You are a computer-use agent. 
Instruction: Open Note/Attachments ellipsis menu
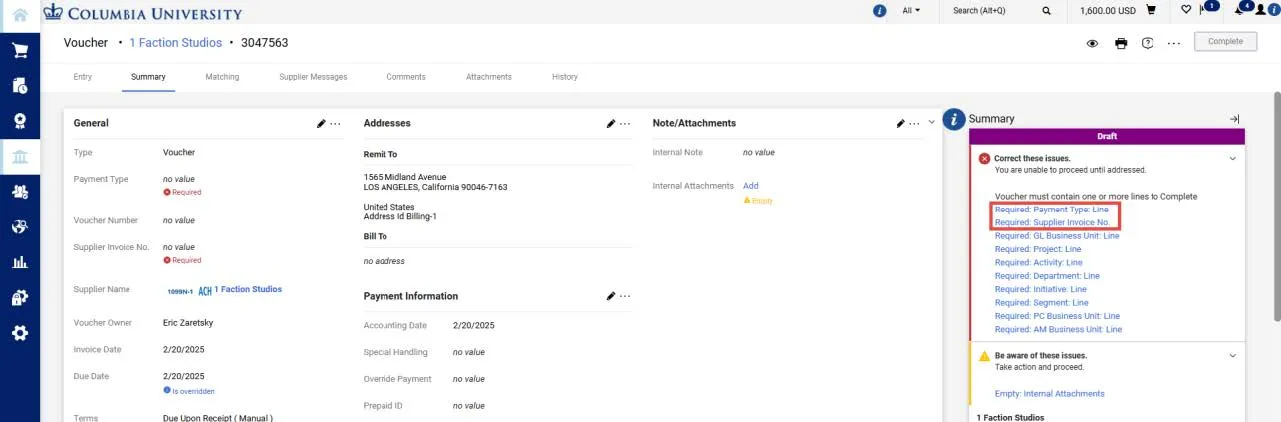(x=914, y=123)
